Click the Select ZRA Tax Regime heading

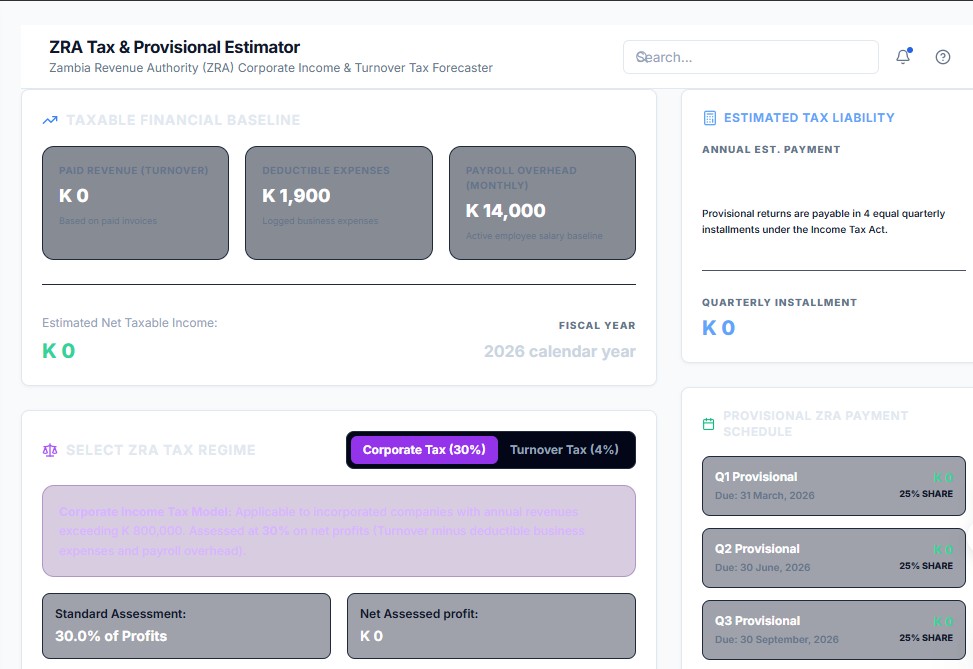click(x=161, y=450)
